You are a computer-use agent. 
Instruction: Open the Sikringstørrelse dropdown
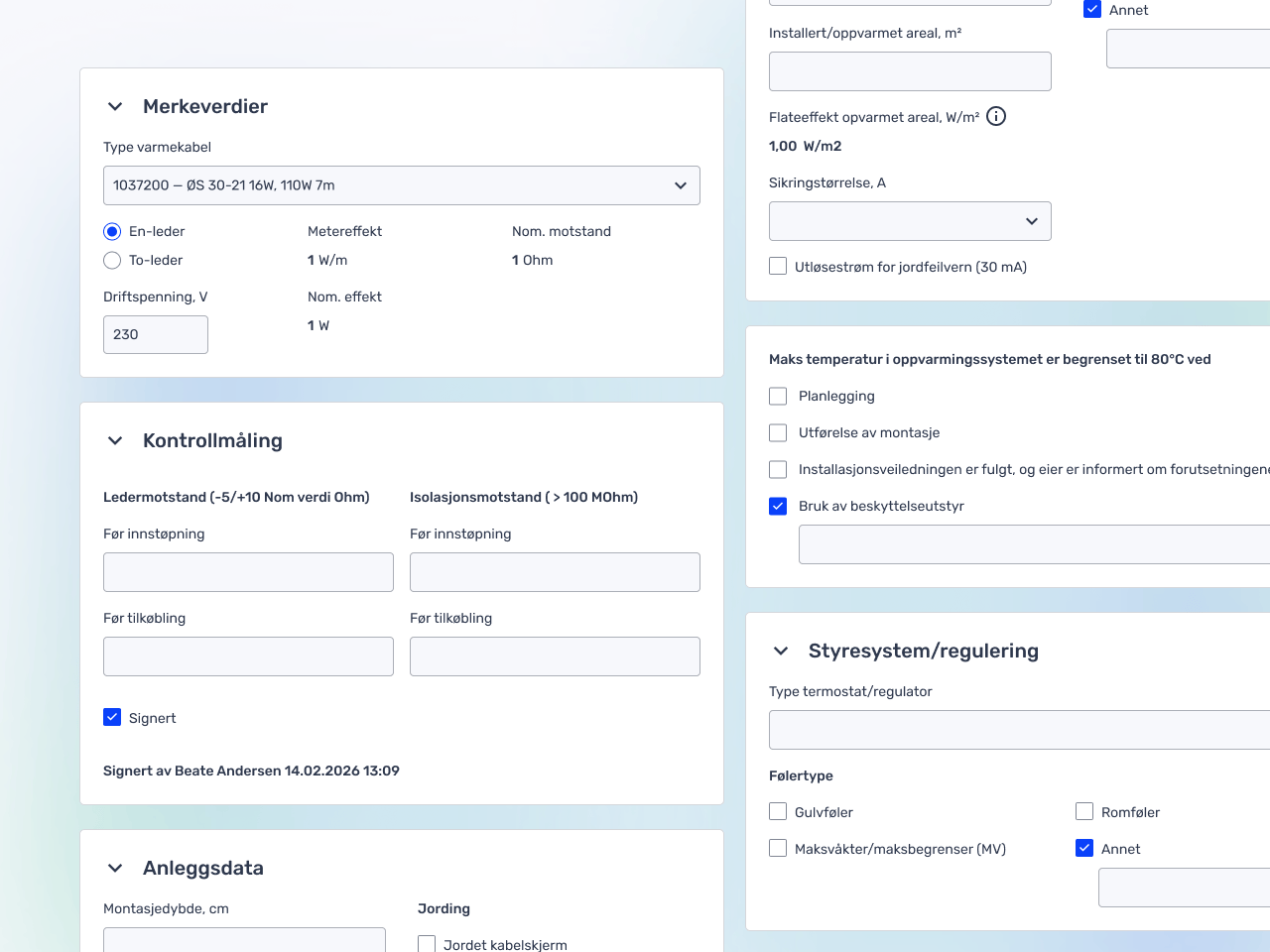[x=909, y=221]
